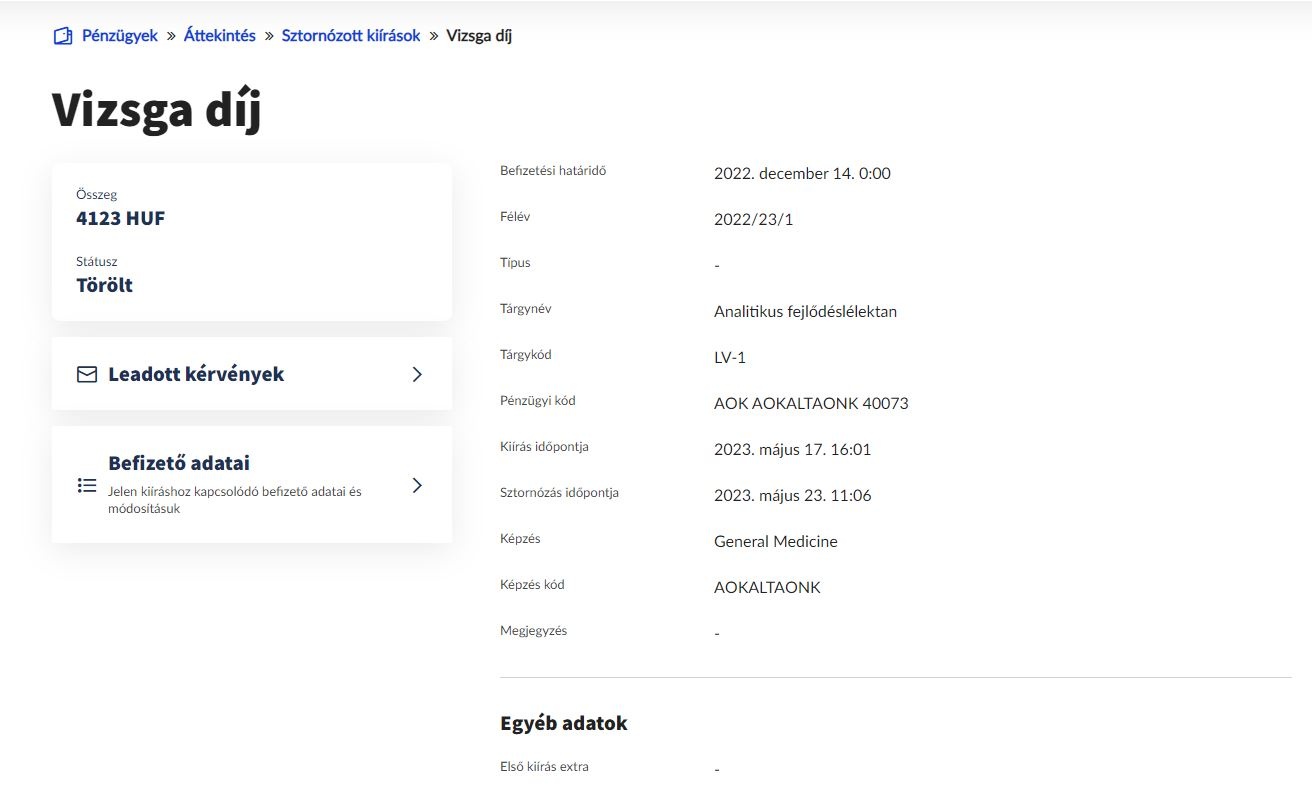Open Befizető adatai using its chevron arrow
Viewport: 1312px width, 786px height.
coord(417,485)
